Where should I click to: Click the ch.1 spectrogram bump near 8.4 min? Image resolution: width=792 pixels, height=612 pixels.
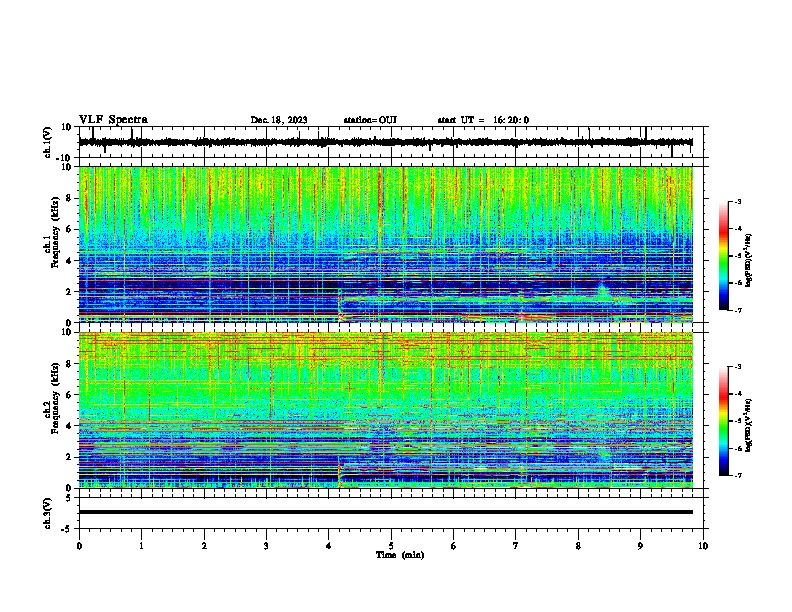pyautogui.click(x=602, y=290)
